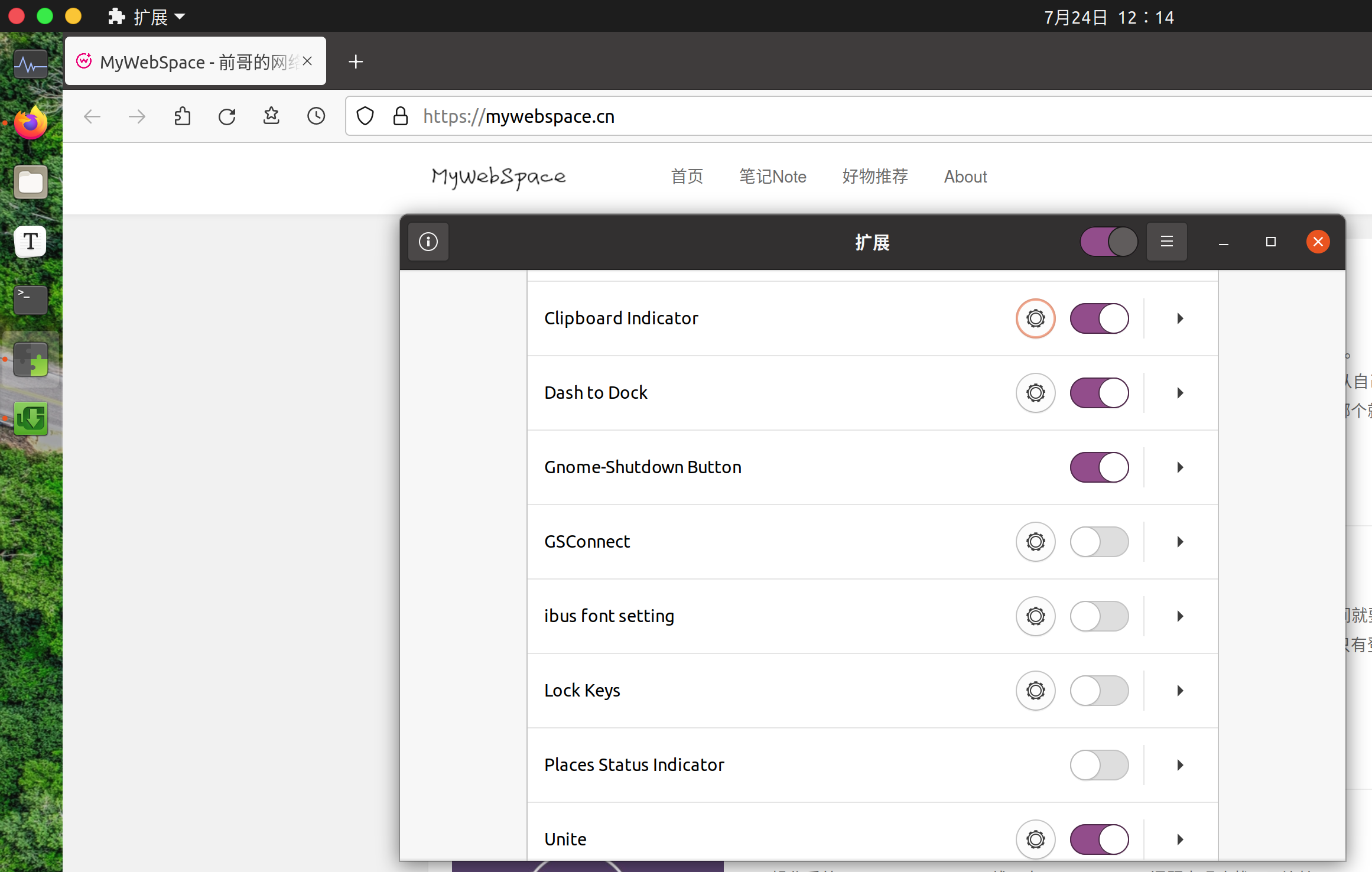Enable GSConnect extension
Screen dimensions: 1372x872
pyautogui.click(x=1099, y=542)
